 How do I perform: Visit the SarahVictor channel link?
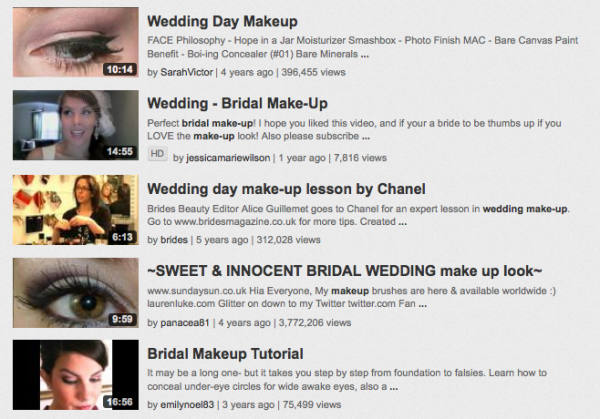[187, 72]
